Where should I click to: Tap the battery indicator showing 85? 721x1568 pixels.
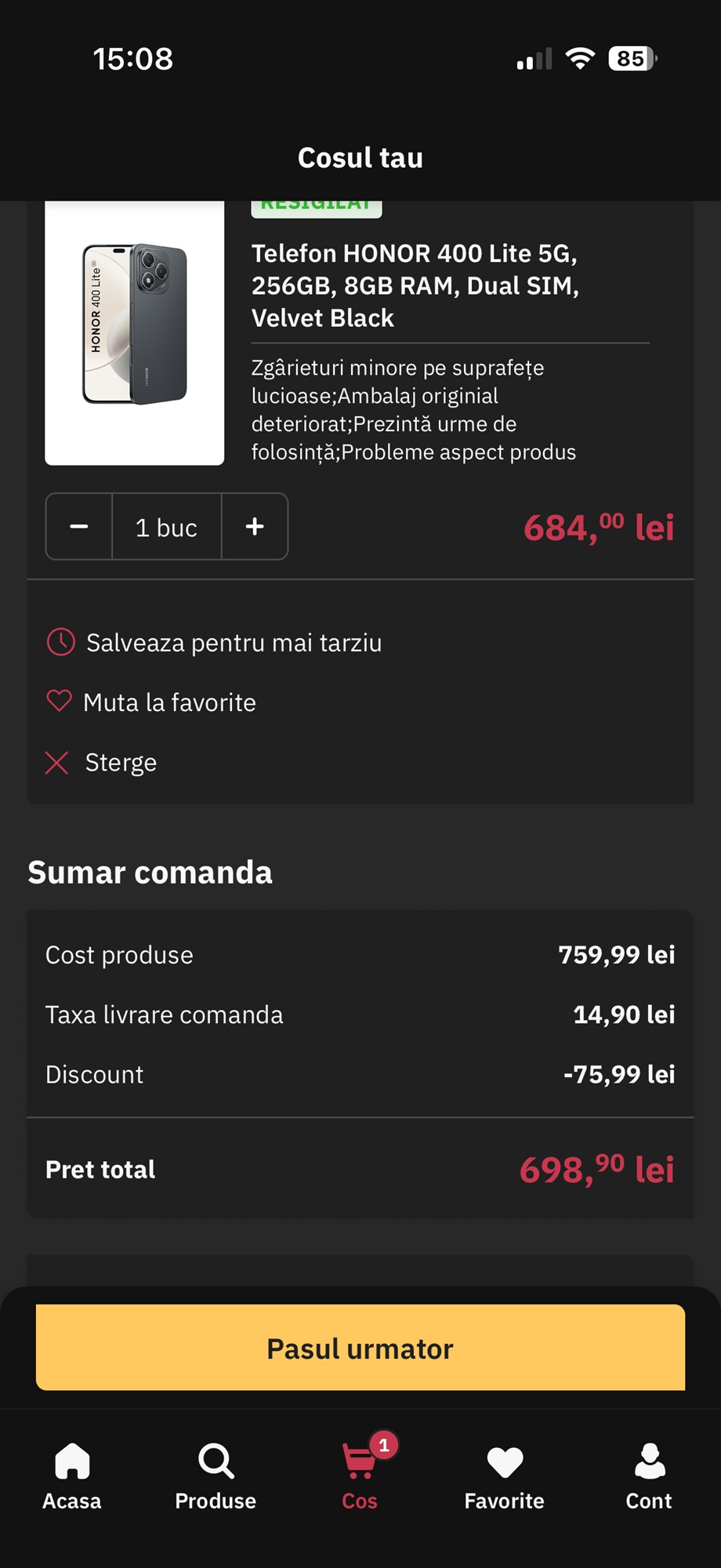pos(632,59)
